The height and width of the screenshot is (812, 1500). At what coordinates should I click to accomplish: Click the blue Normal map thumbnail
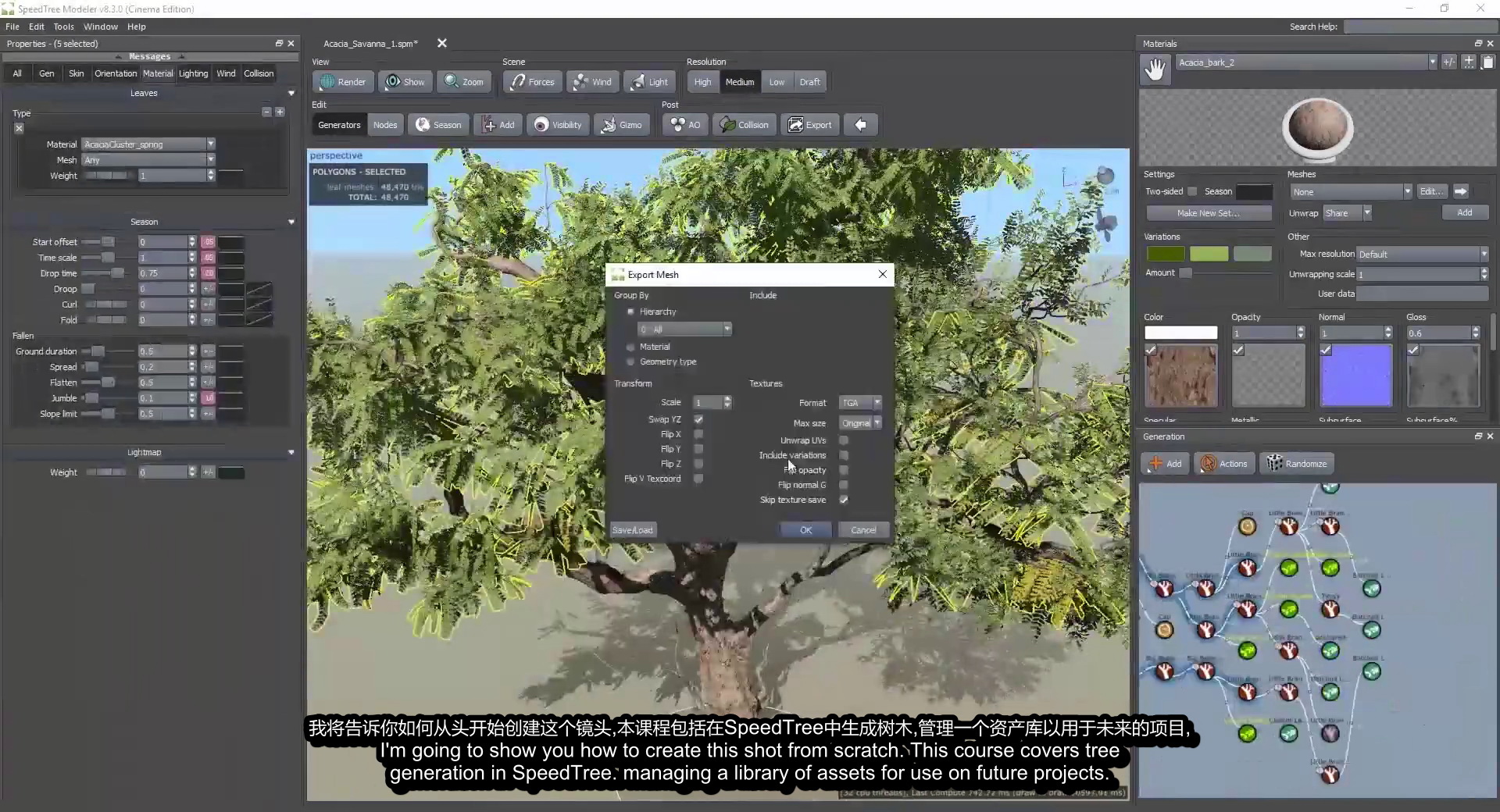tap(1355, 376)
